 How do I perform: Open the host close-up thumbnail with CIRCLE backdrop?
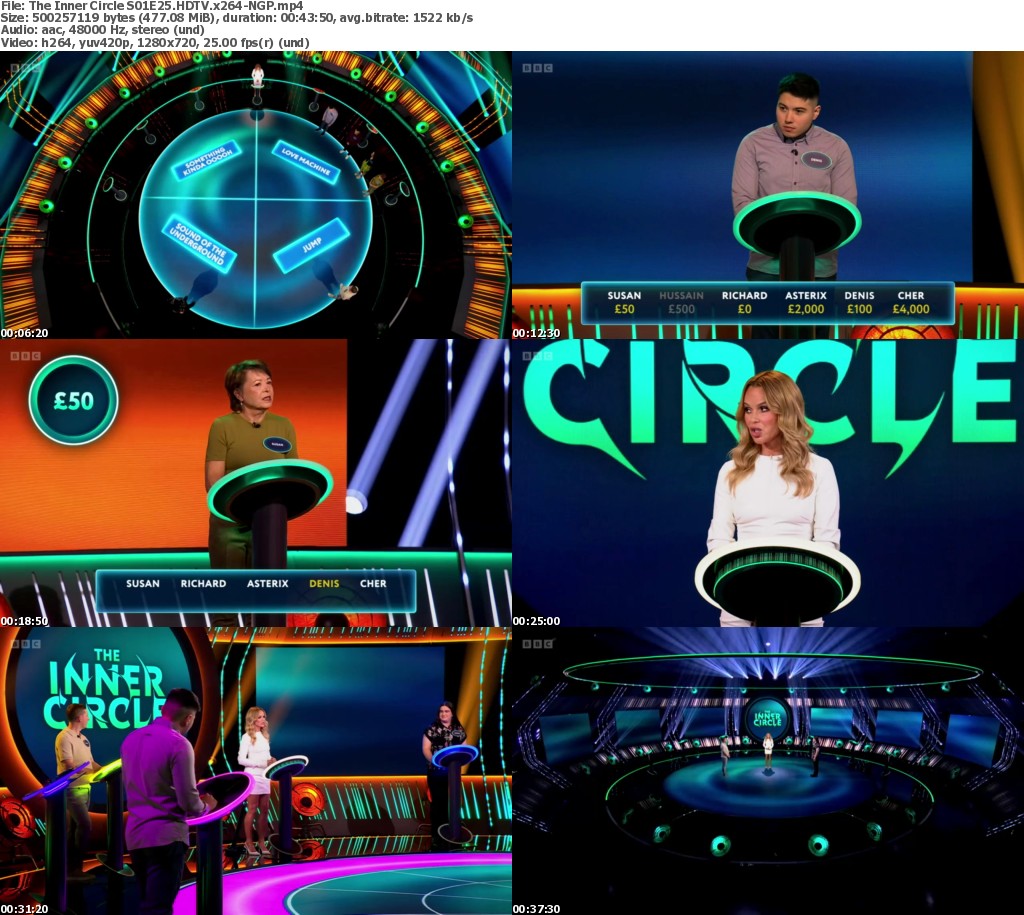pyautogui.click(x=768, y=482)
